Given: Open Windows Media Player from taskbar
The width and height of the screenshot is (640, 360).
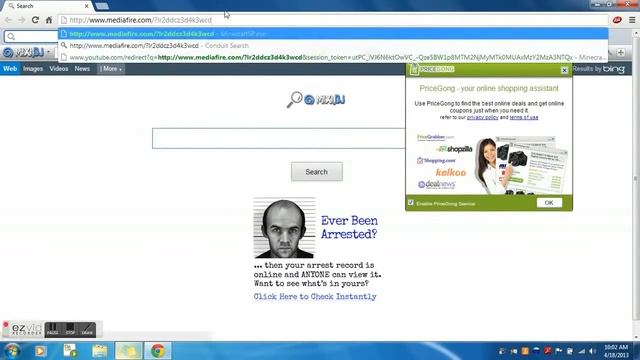Looking at the screenshot, I should tap(40, 351).
